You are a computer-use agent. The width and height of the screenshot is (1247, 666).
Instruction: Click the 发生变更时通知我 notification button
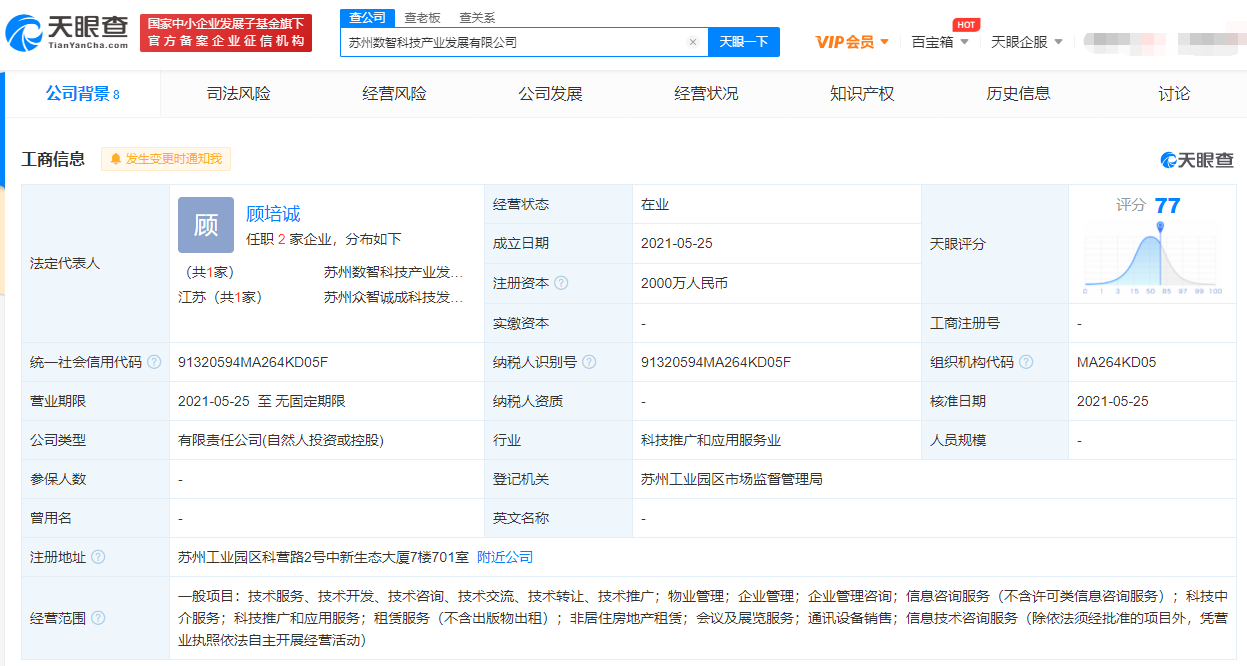click(166, 159)
